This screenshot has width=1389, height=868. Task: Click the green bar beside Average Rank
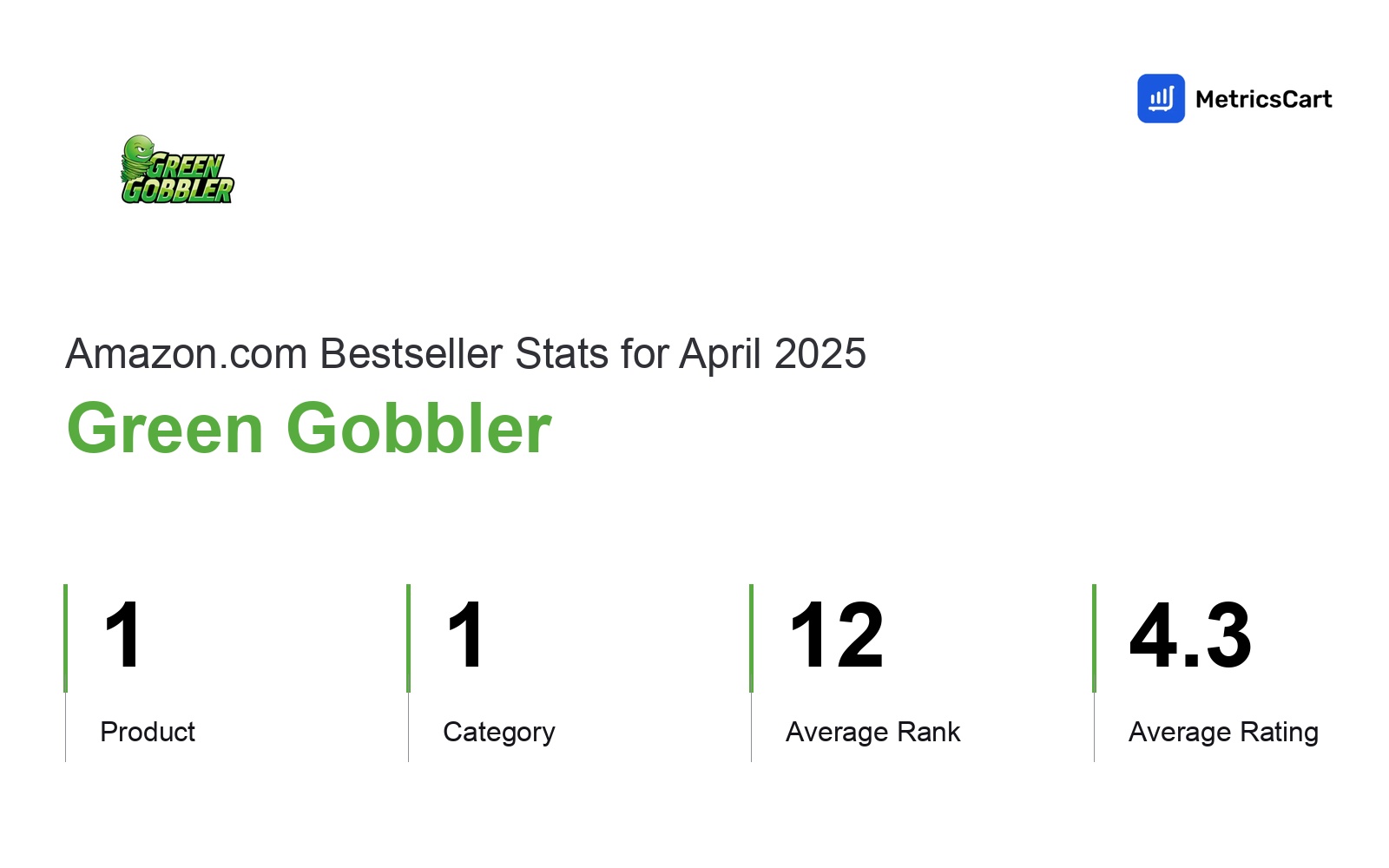(x=751, y=638)
